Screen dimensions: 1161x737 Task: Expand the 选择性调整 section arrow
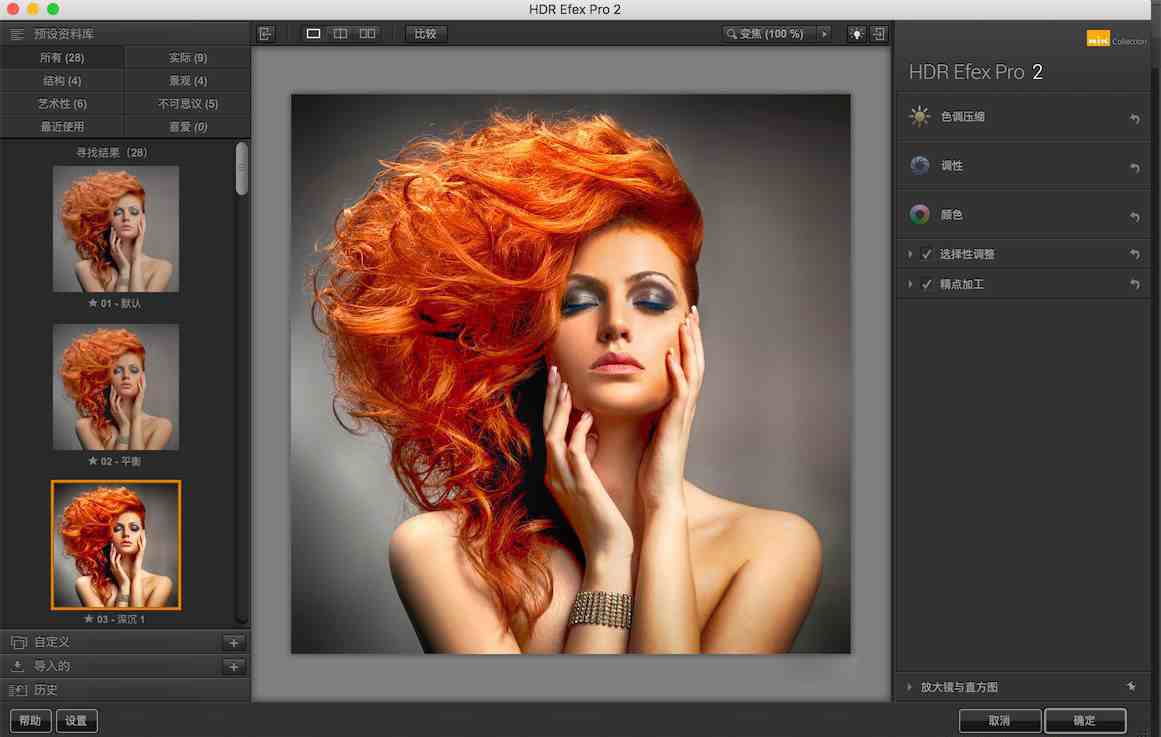pyautogui.click(x=910, y=254)
